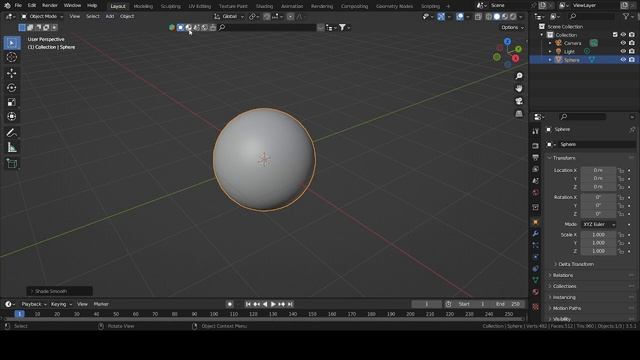
Task: Open the Material properties tab
Action: click(x=536, y=292)
